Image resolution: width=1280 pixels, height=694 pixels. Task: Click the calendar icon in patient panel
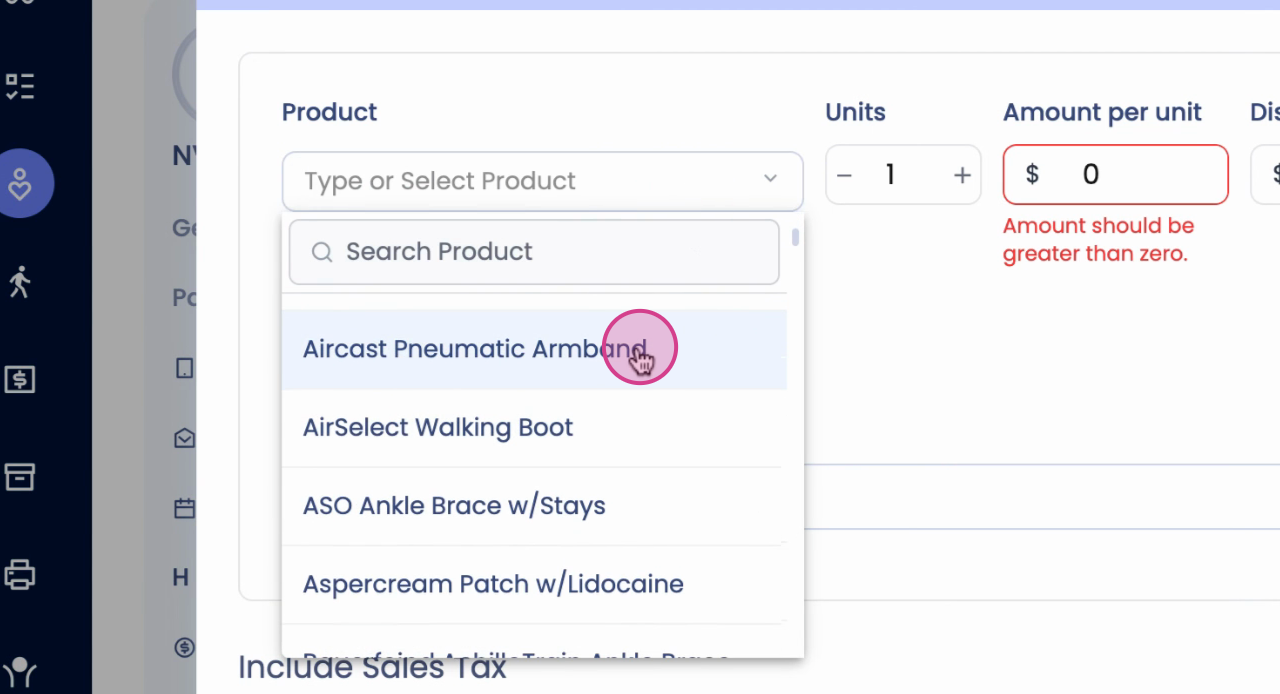point(184,508)
